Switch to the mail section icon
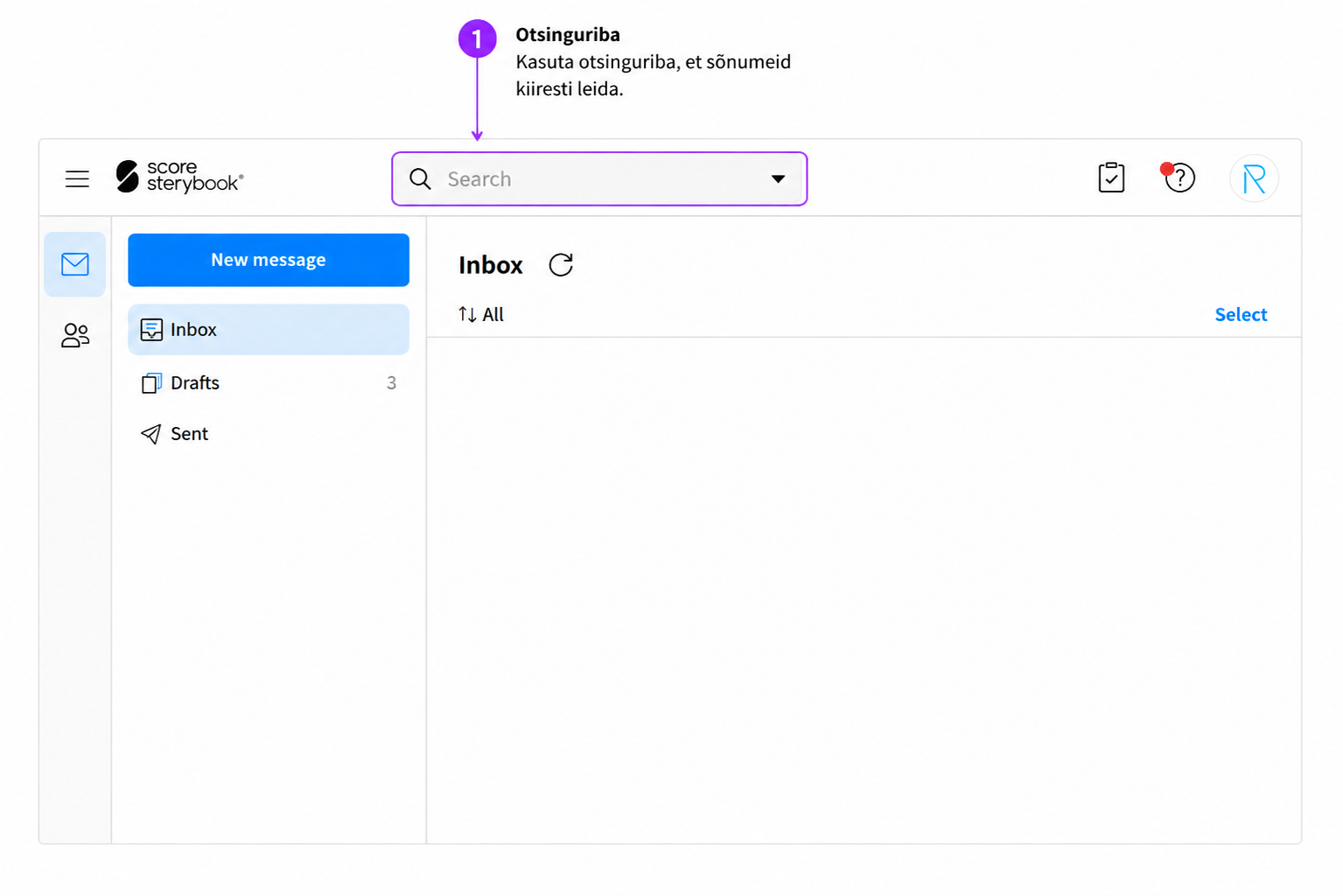The width and height of the screenshot is (1343, 896). tap(75, 264)
